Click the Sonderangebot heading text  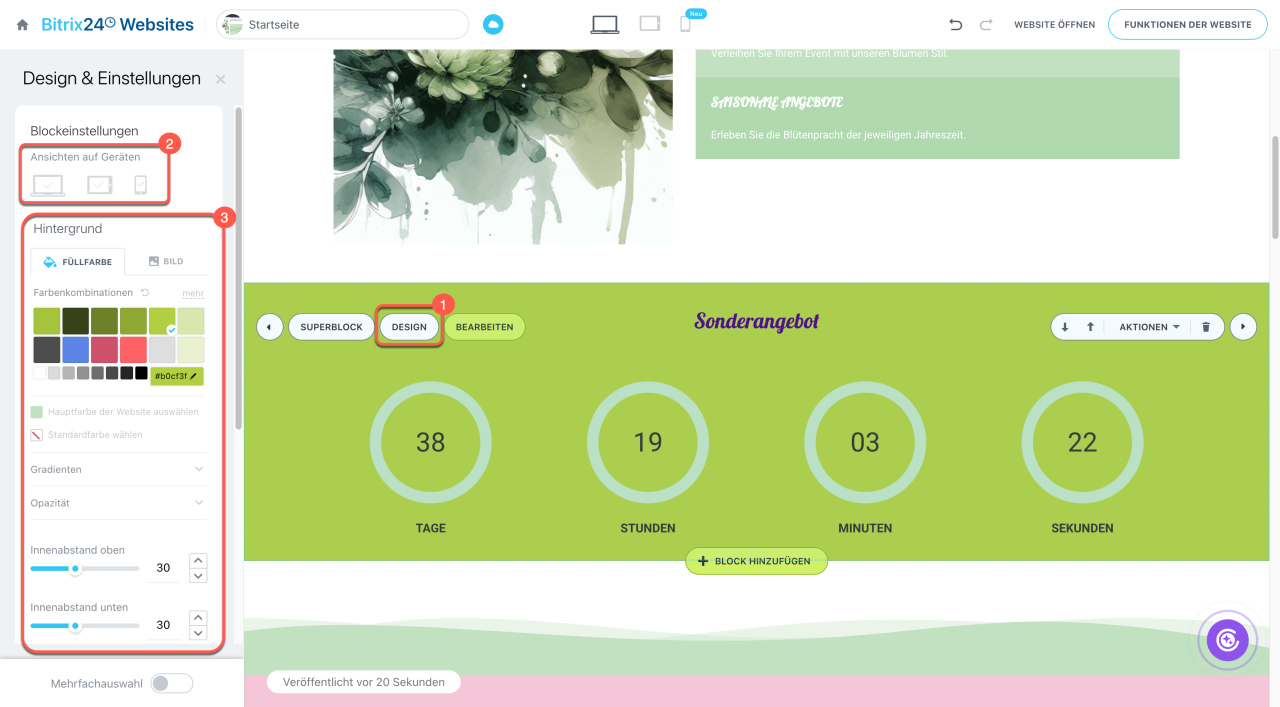[757, 321]
